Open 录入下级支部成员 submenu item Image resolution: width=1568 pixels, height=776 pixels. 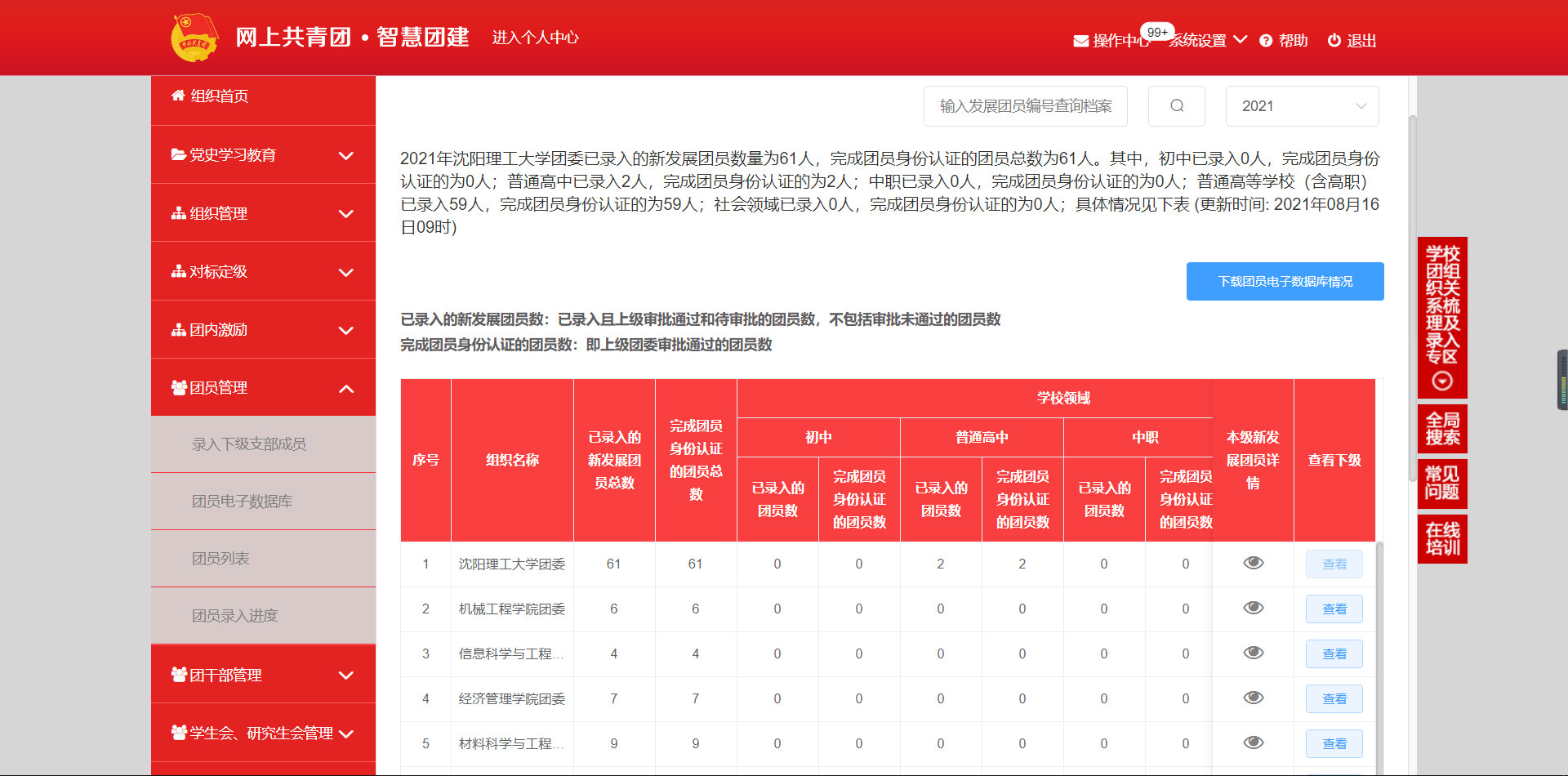click(263, 444)
